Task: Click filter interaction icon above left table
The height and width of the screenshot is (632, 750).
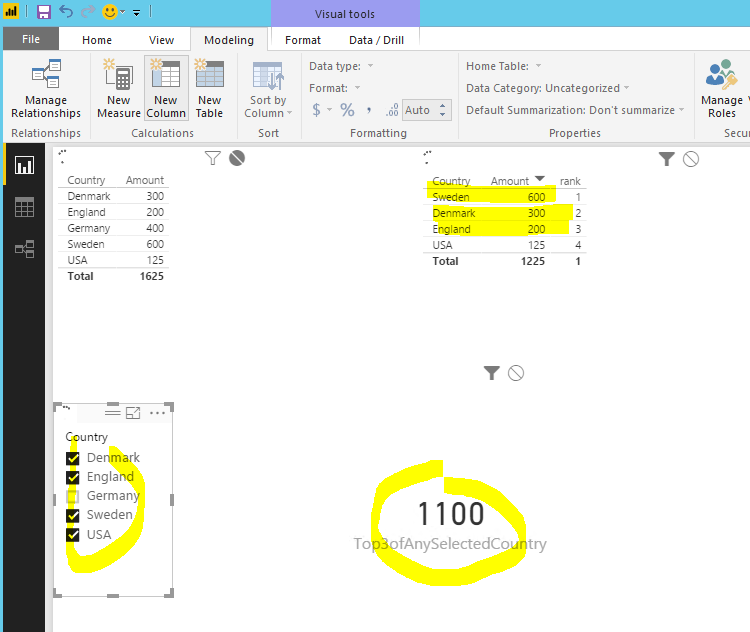Action: [x=212, y=158]
